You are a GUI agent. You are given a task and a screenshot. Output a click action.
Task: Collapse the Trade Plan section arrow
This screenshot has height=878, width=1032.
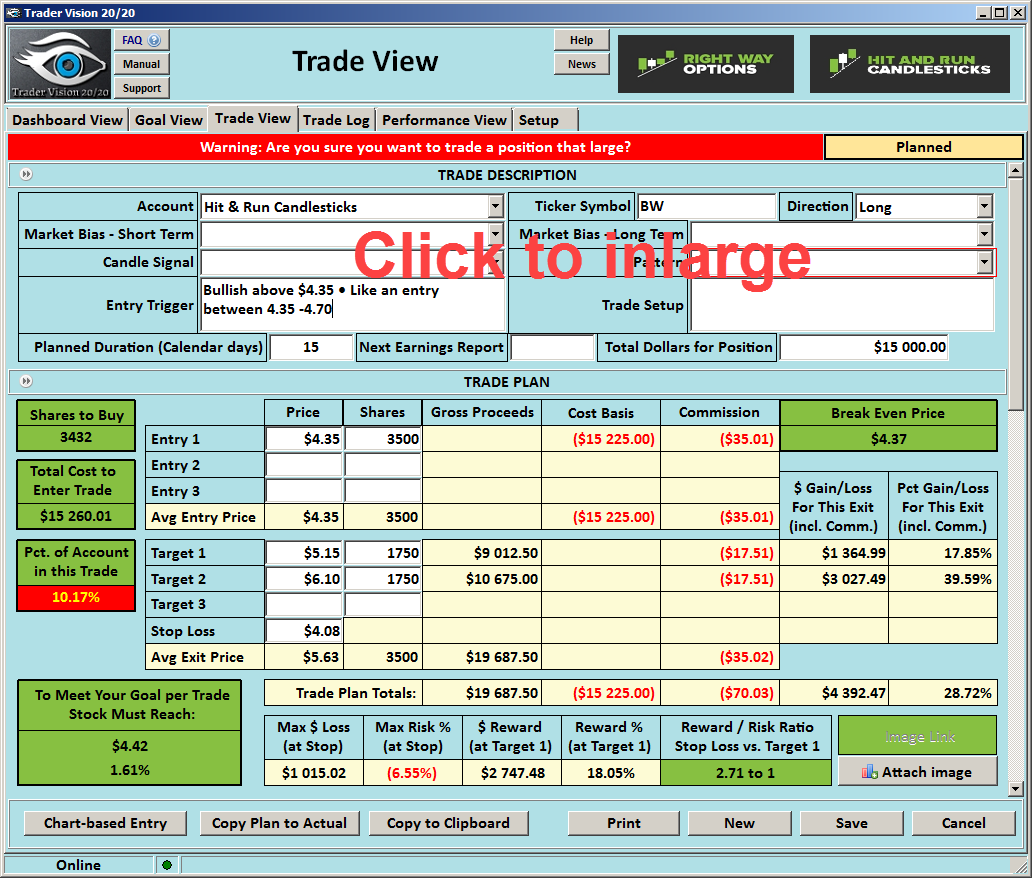[26, 382]
